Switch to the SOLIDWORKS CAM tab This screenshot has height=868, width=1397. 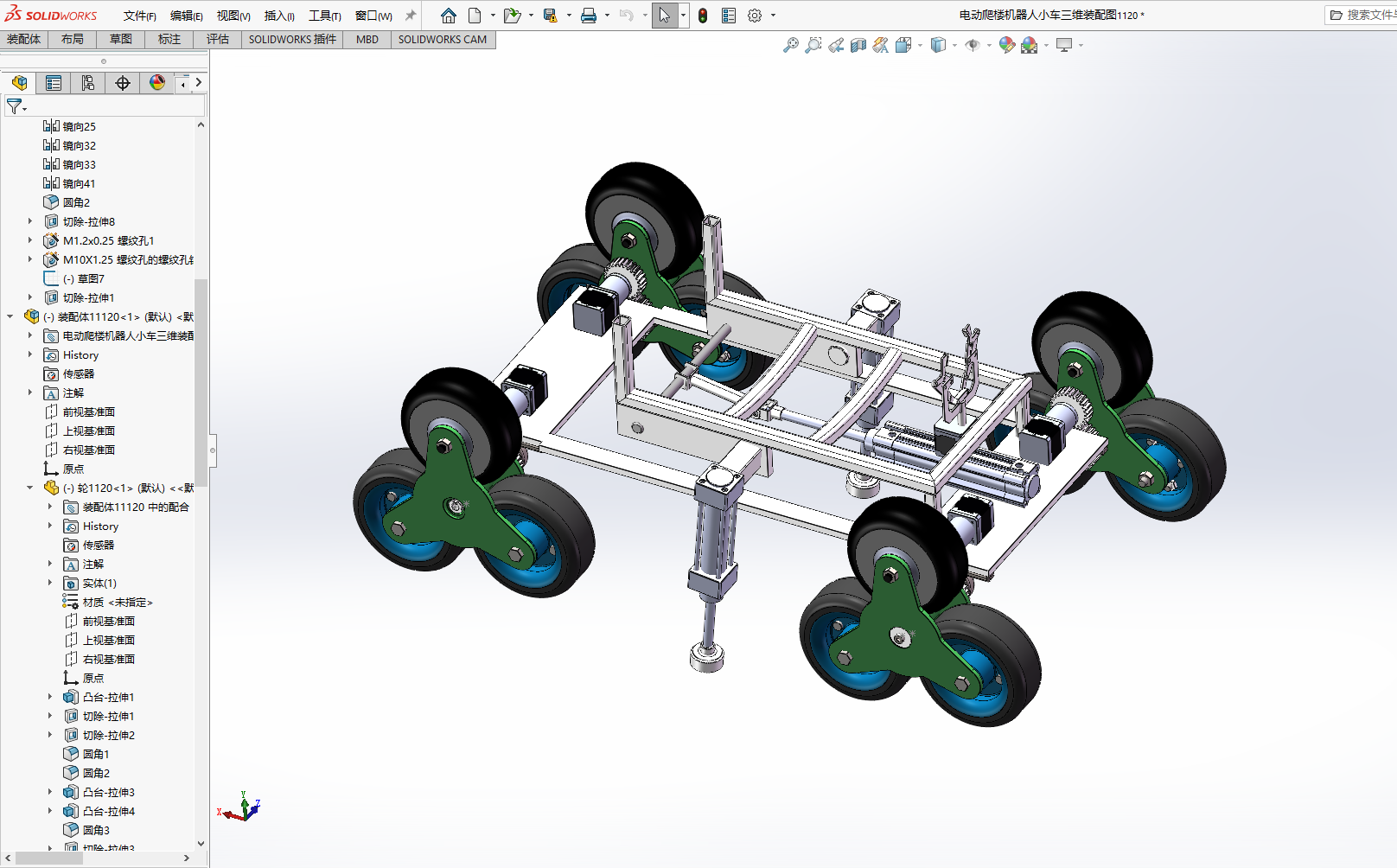(x=443, y=40)
